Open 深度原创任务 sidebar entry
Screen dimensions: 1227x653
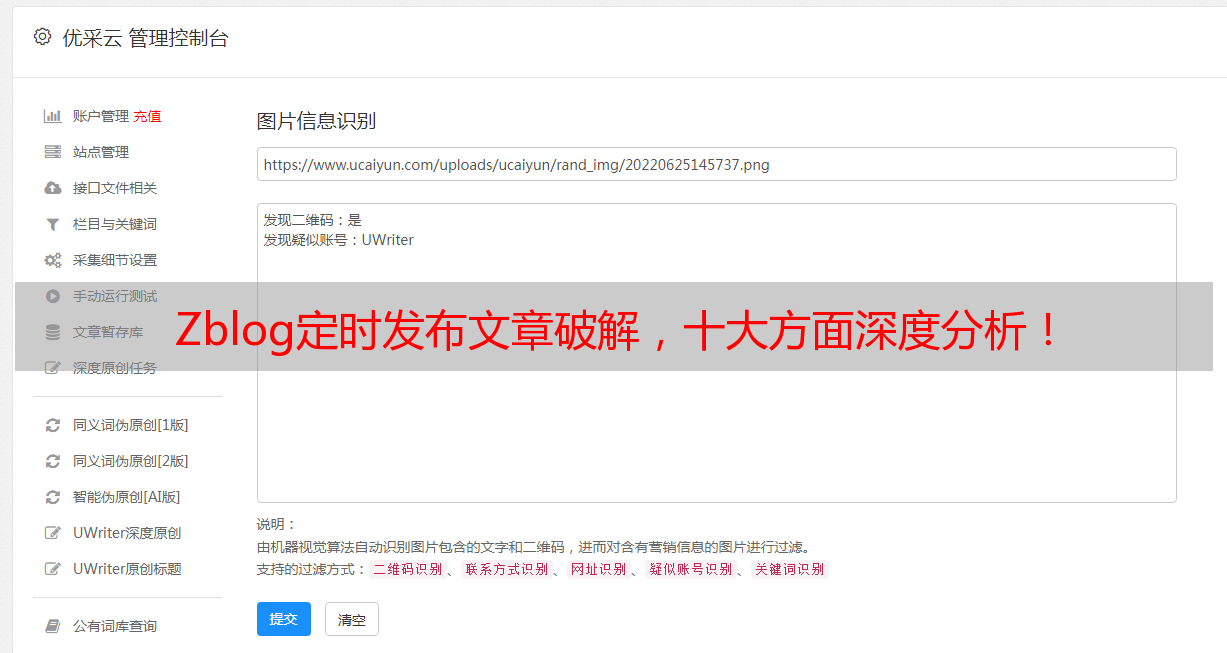pyautogui.click(x=115, y=368)
